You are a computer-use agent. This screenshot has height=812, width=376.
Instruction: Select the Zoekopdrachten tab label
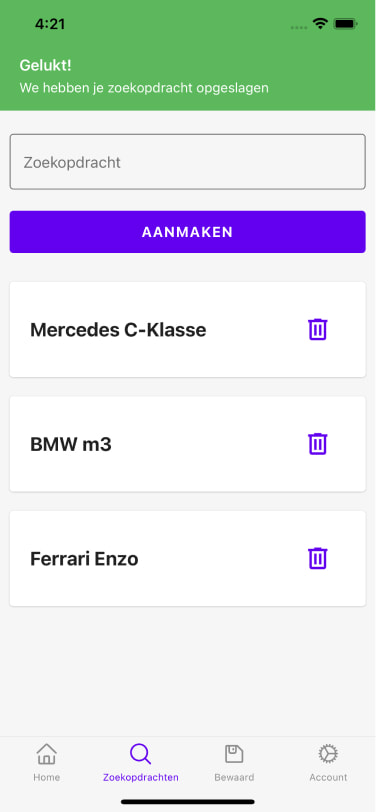click(x=141, y=777)
